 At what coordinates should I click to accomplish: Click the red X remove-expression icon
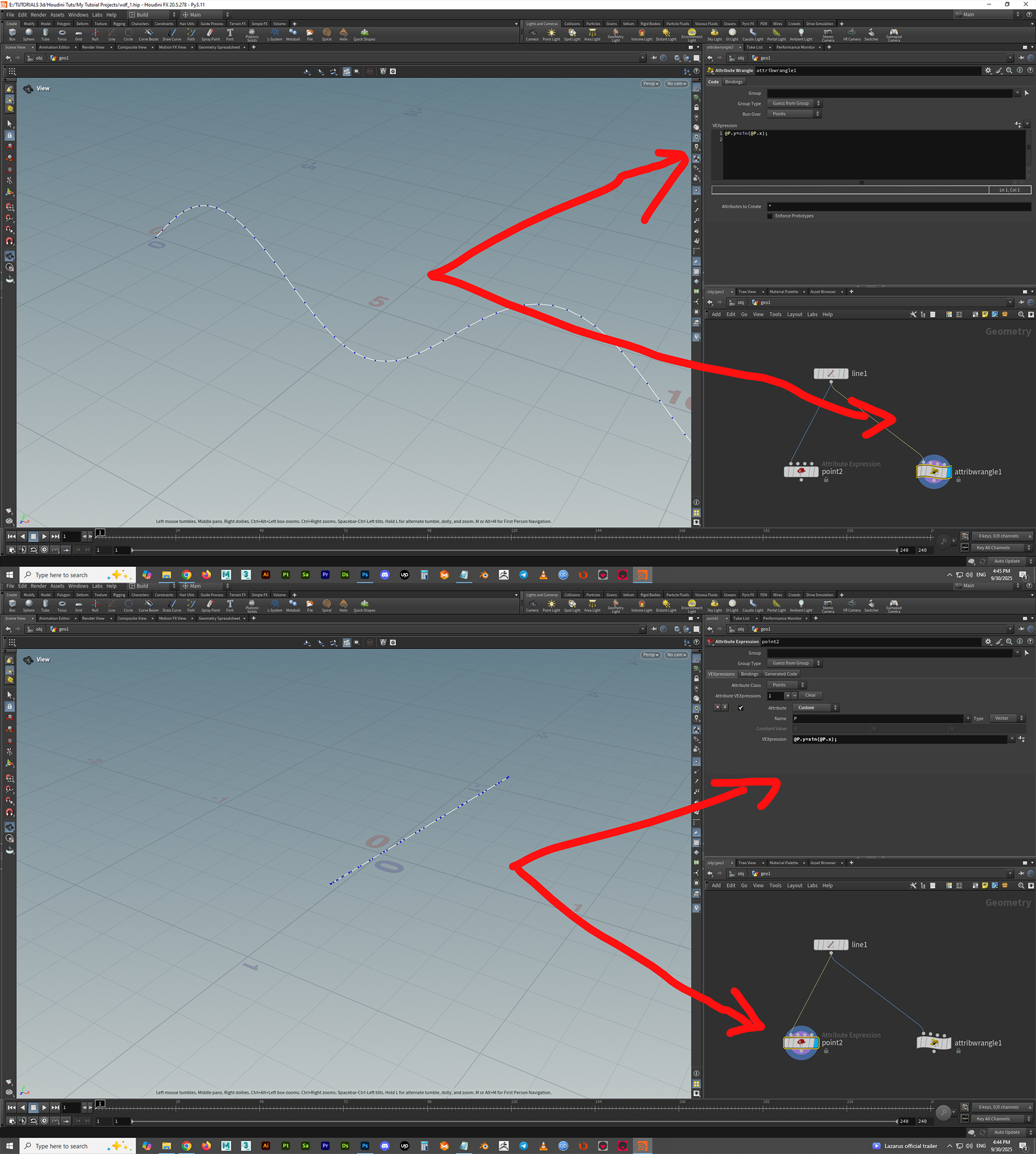click(x=717, y=707)
